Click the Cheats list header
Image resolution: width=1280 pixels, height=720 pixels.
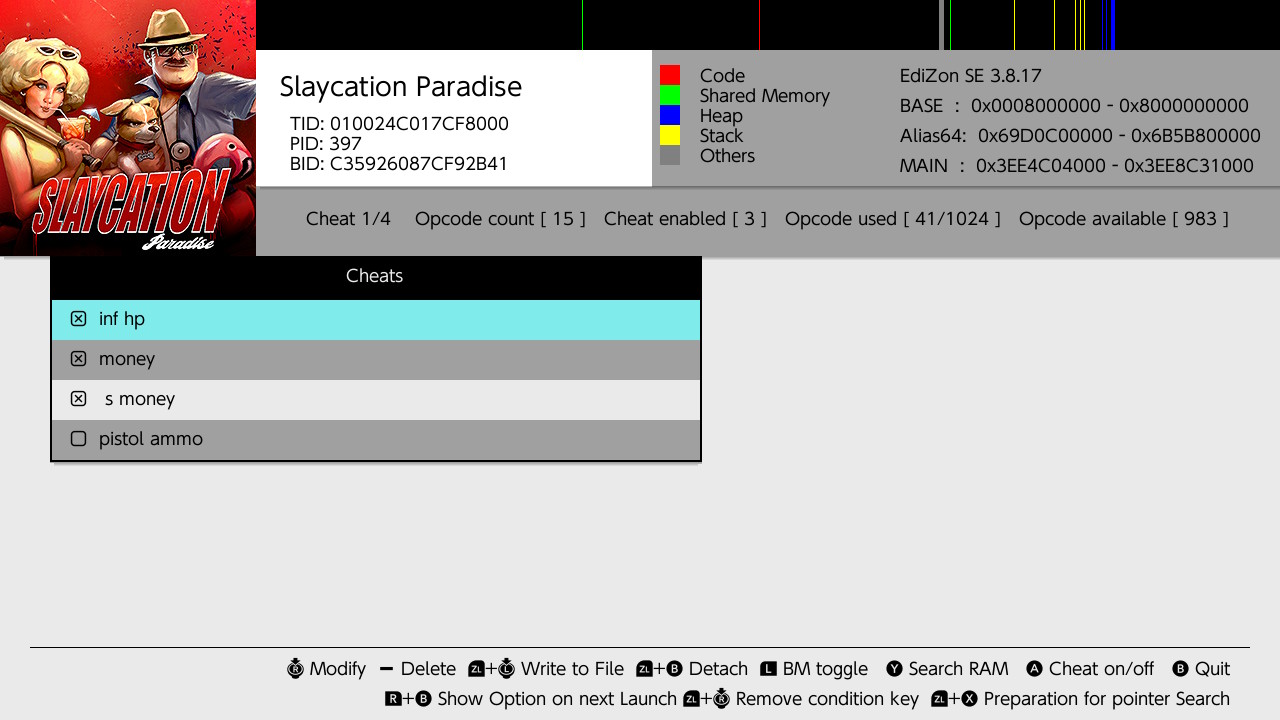pos(375,276)
